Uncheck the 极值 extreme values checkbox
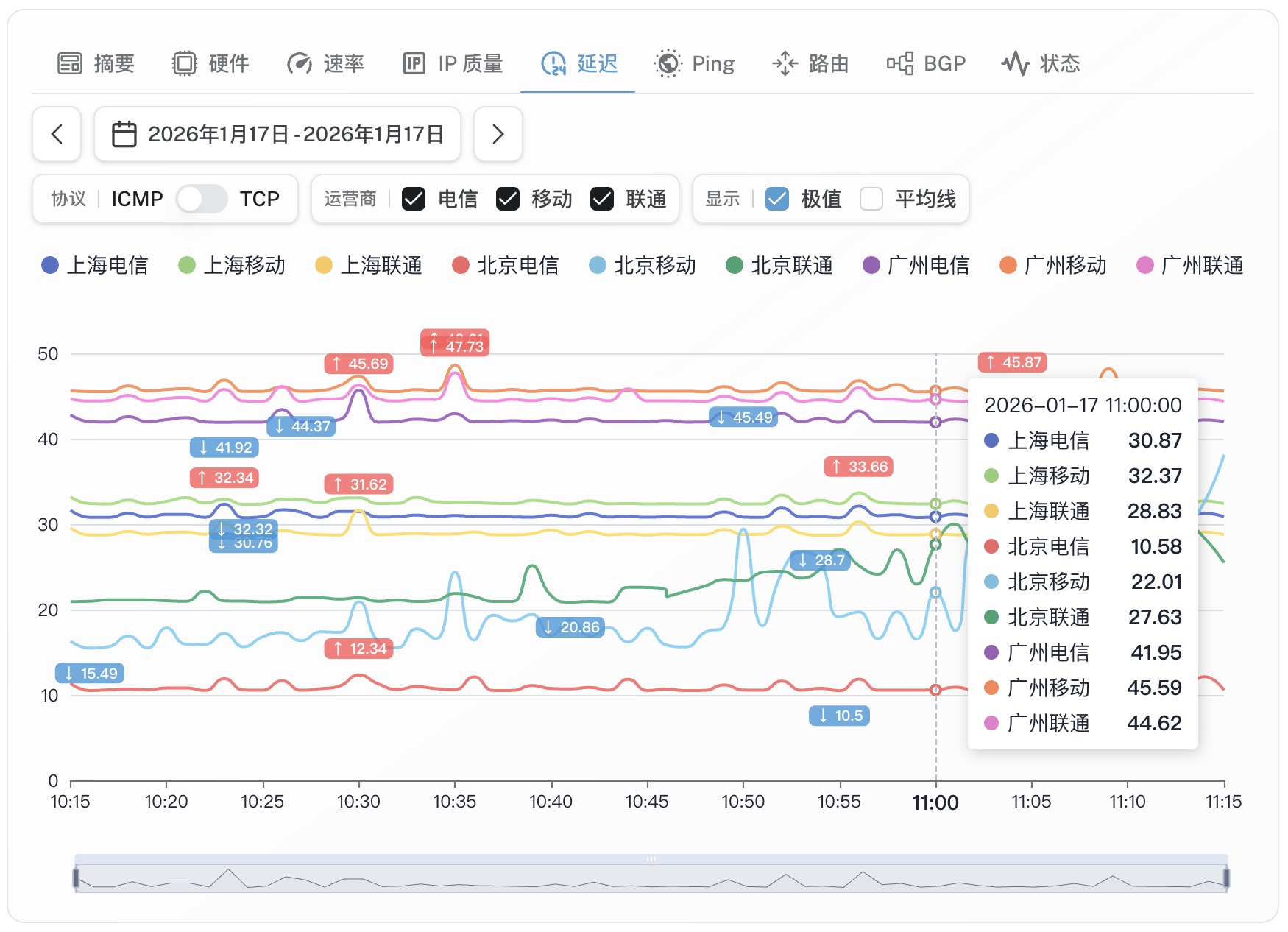 (777, 199)
